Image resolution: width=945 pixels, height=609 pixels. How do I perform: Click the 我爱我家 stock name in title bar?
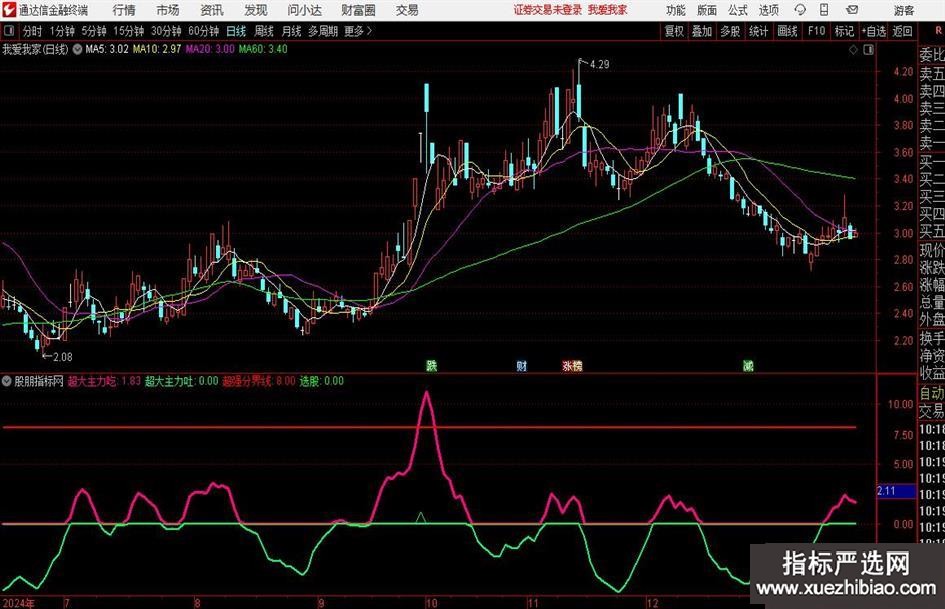pos(607,10)
